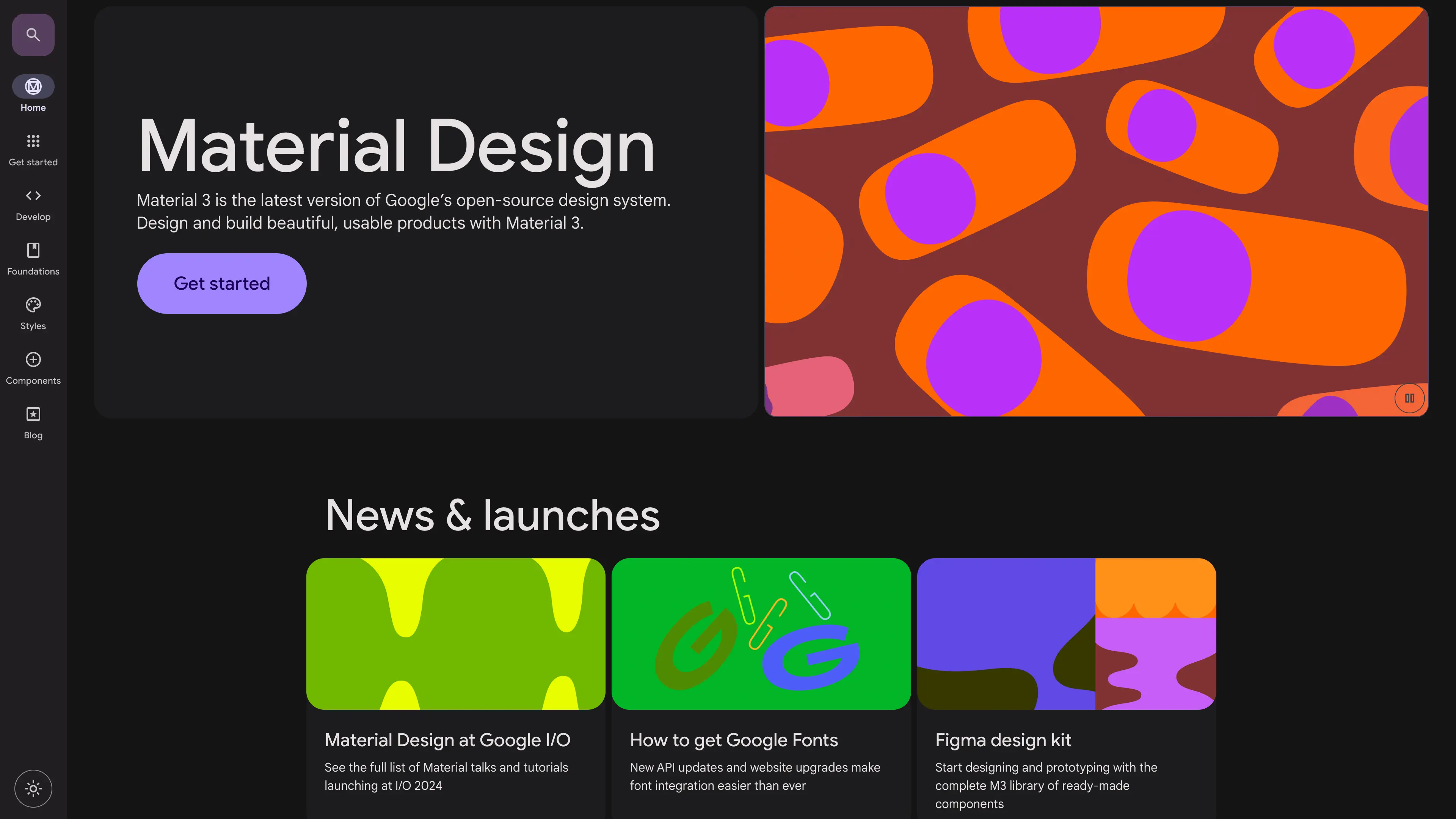The height and width of the screenshot is (819, 1456).
Task: Pause the hero animation
Action: pos(1409,398)
